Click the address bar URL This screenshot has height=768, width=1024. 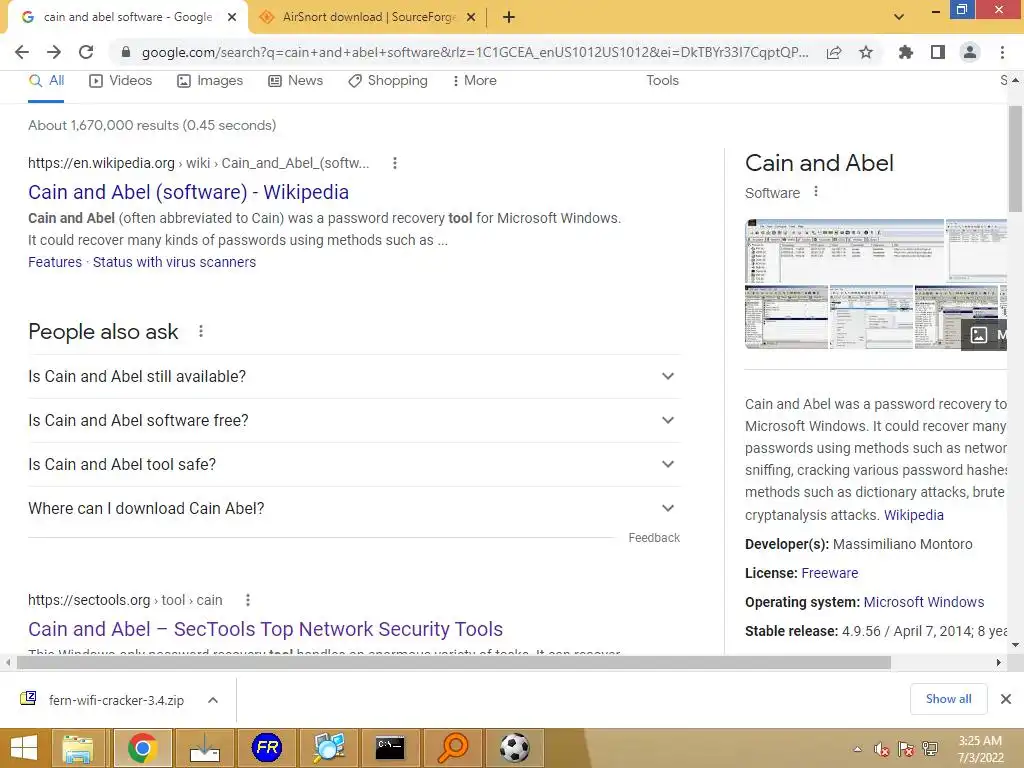tap(475, 52)
